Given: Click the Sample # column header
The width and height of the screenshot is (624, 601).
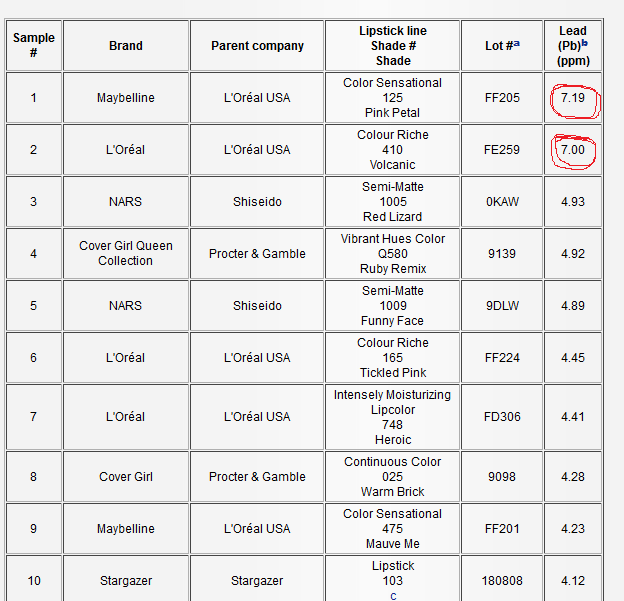Looking at the screenshot, I should [34, 45].
